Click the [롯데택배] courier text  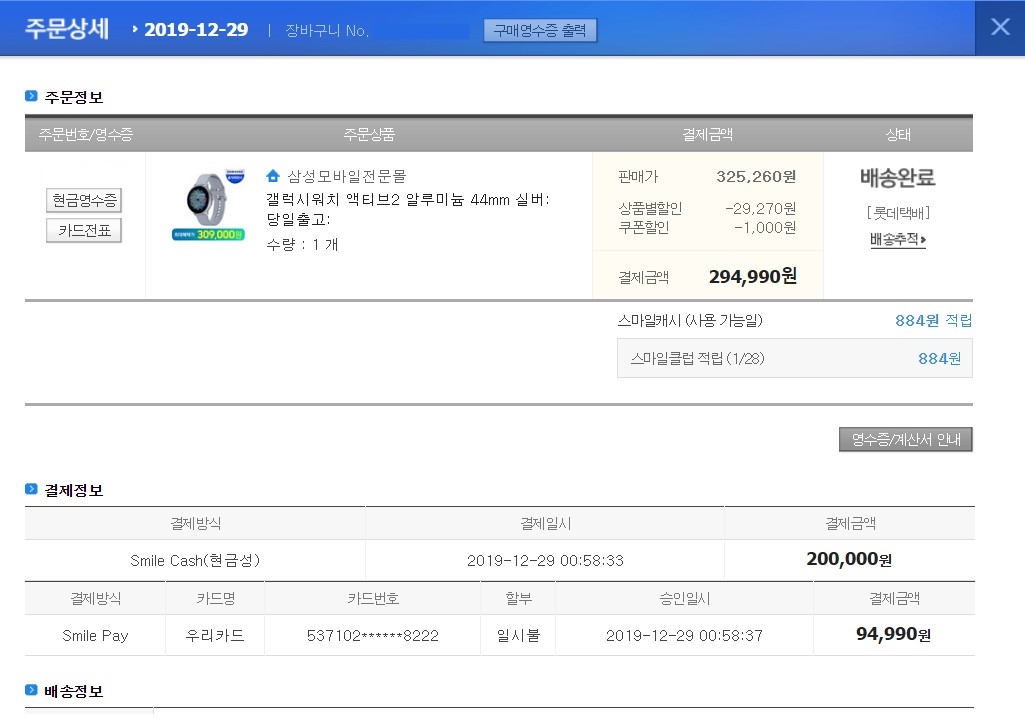coord(898,213)
